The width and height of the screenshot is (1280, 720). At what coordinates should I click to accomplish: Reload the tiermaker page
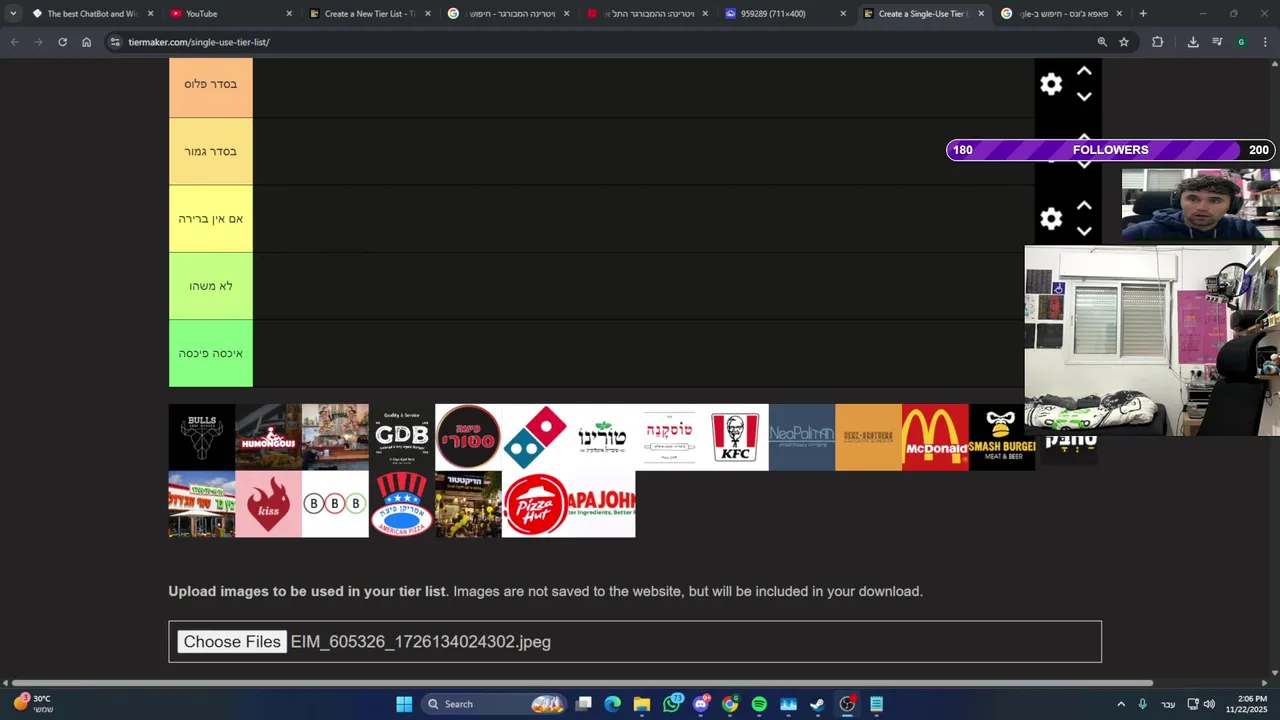(x=62, y=42)
